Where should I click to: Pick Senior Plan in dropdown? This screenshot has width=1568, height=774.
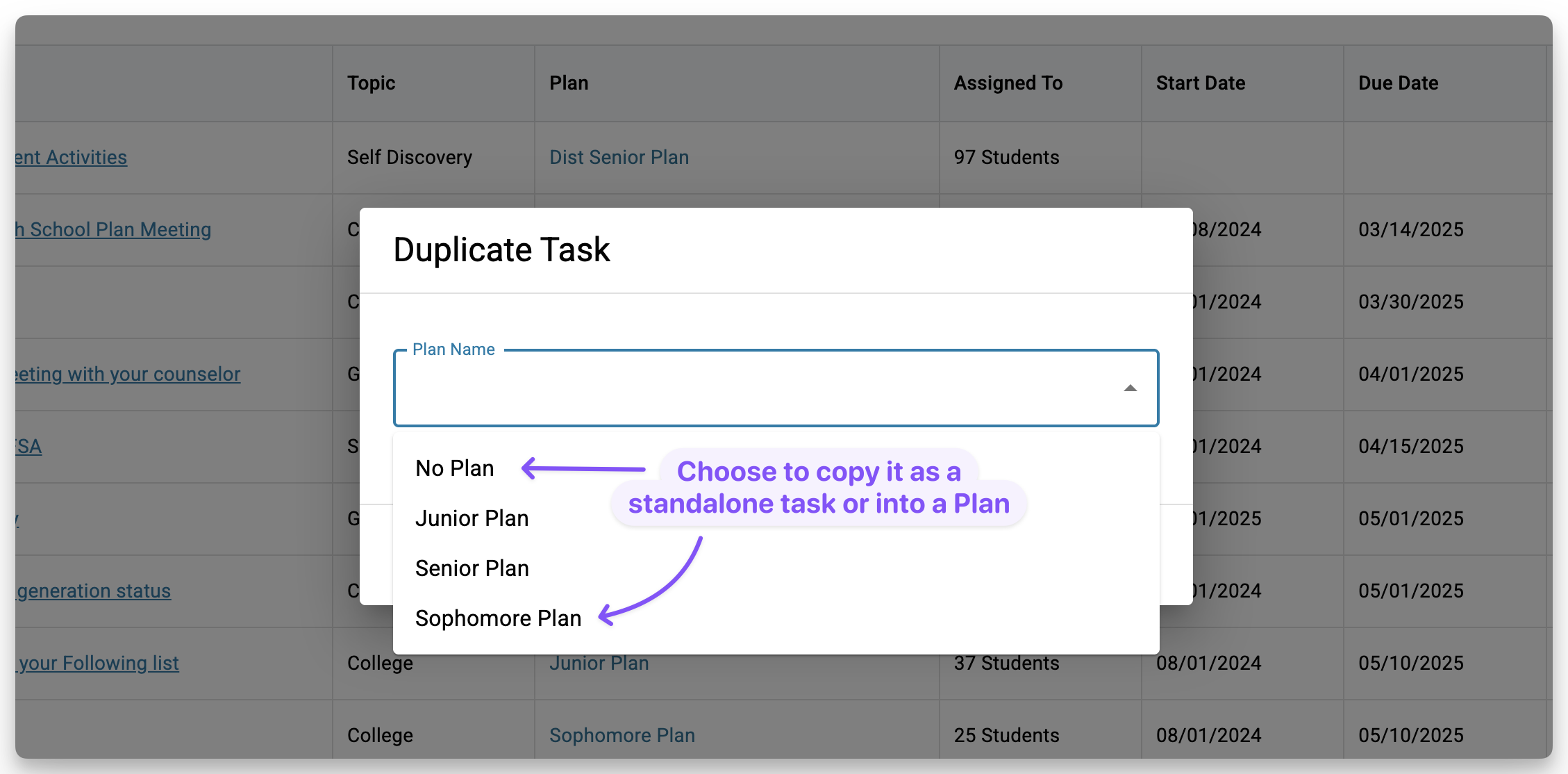tap(472, 568)
